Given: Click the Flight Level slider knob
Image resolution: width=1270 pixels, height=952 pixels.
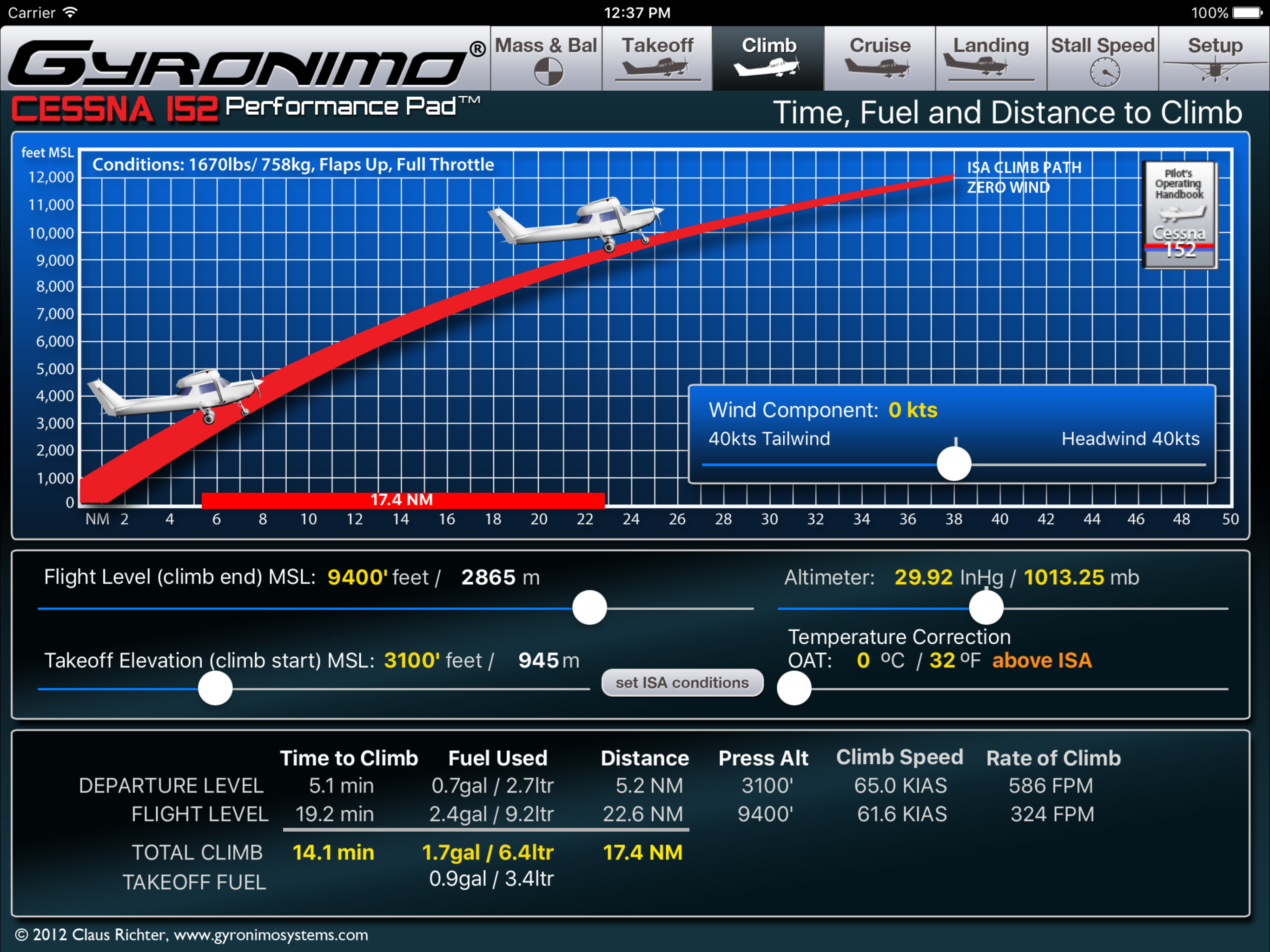Looking at the screenshot, I should coord(589,608).
